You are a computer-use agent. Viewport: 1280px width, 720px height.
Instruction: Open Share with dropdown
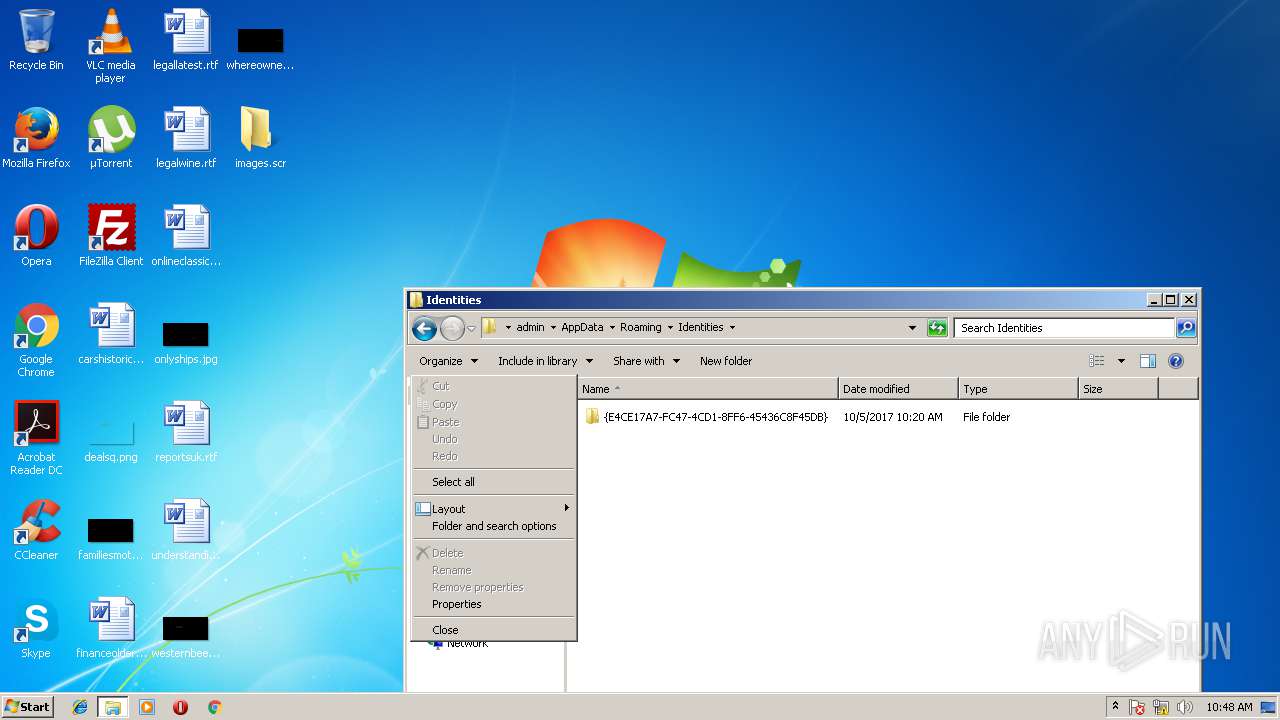coord(646,361)
